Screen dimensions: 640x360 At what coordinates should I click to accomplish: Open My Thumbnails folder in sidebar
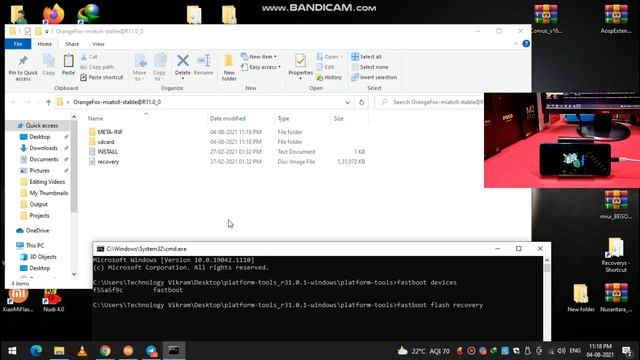(49, 193)
